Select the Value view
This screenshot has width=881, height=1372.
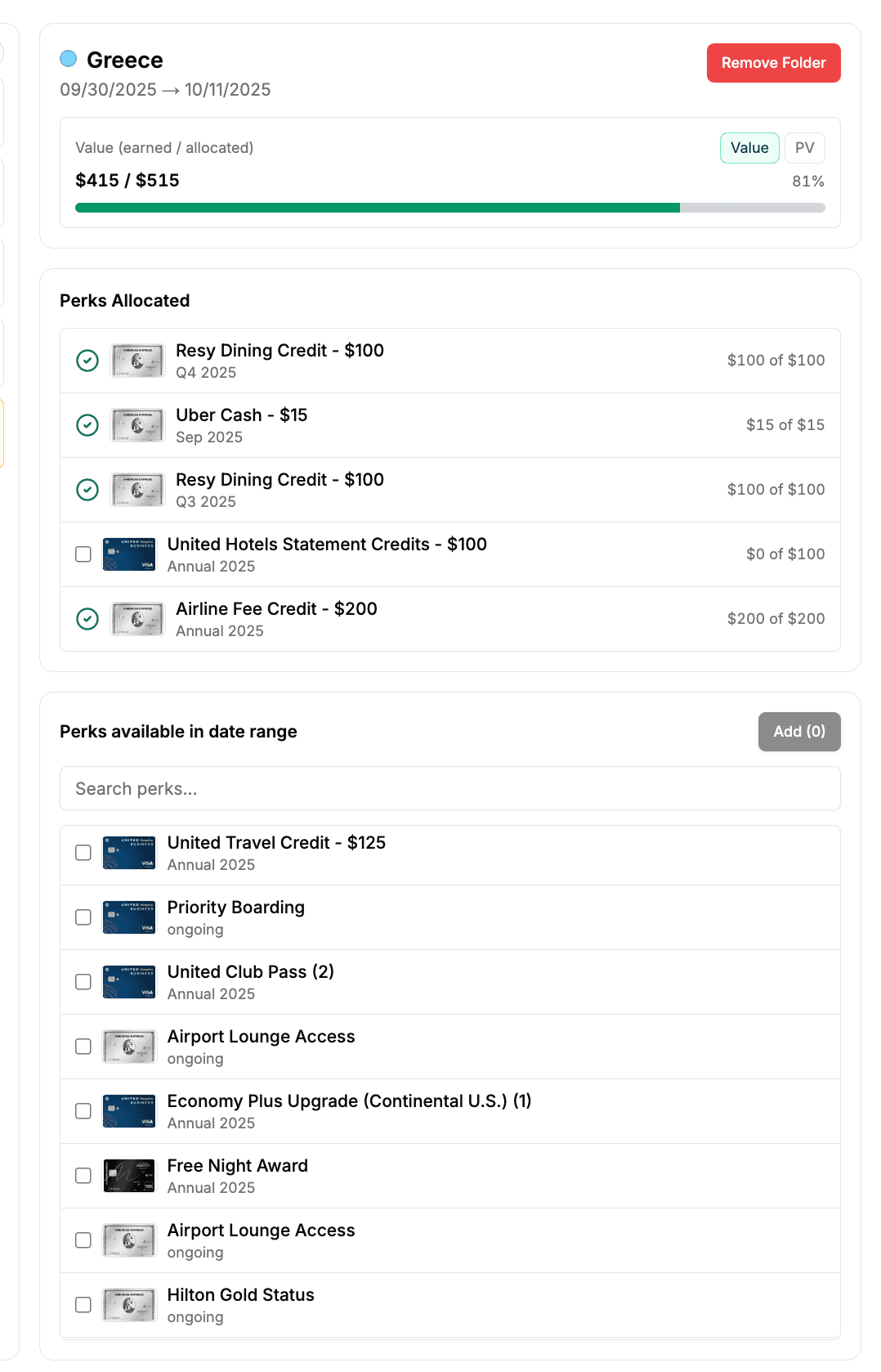point(749,147)
